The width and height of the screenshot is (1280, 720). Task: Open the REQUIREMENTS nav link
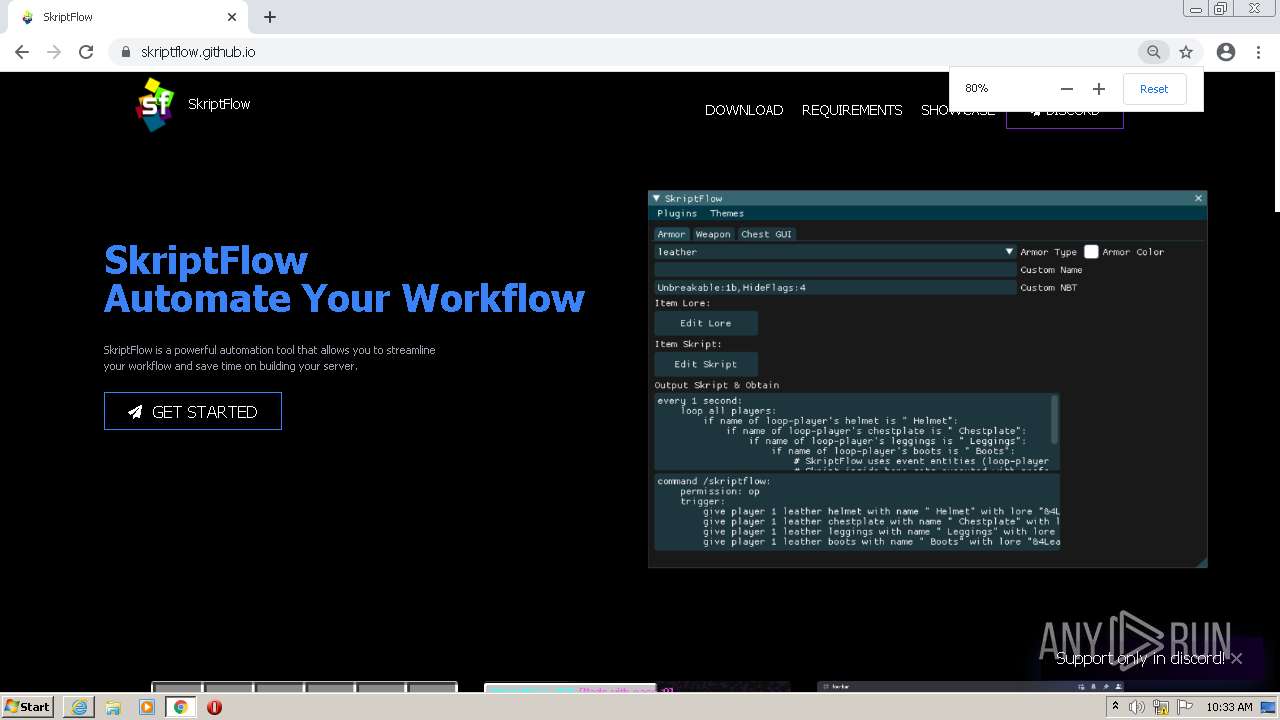(852, 110)
